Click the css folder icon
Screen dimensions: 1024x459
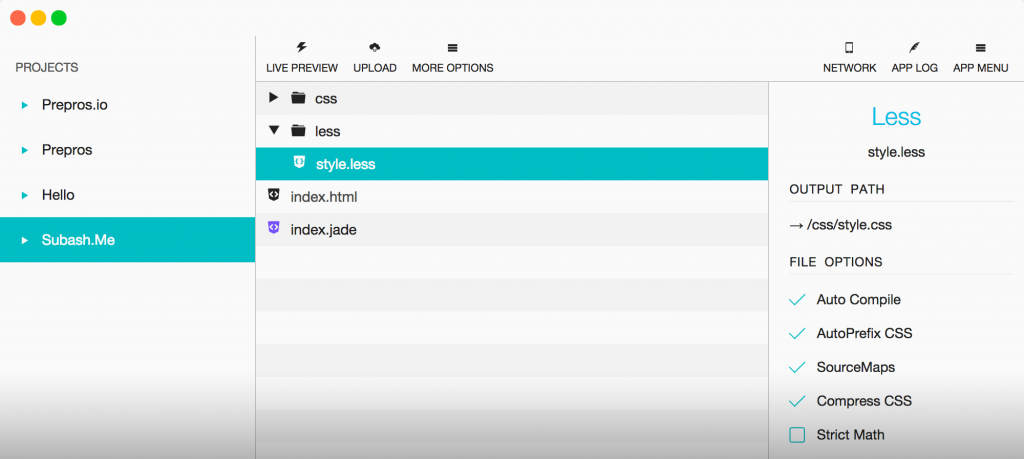point(298,98)
